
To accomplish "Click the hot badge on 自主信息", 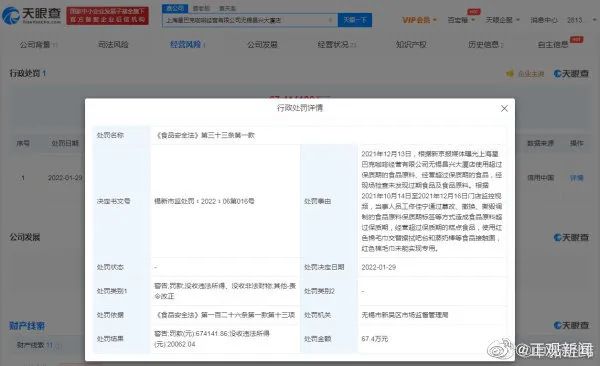I will [576, 39].
